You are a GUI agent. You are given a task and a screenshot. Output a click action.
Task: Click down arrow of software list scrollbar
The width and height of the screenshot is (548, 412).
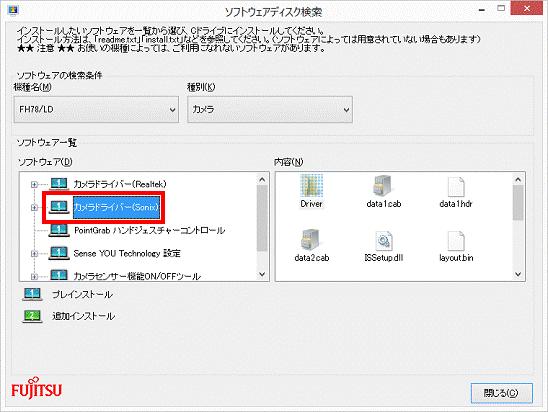coord(262,274)
